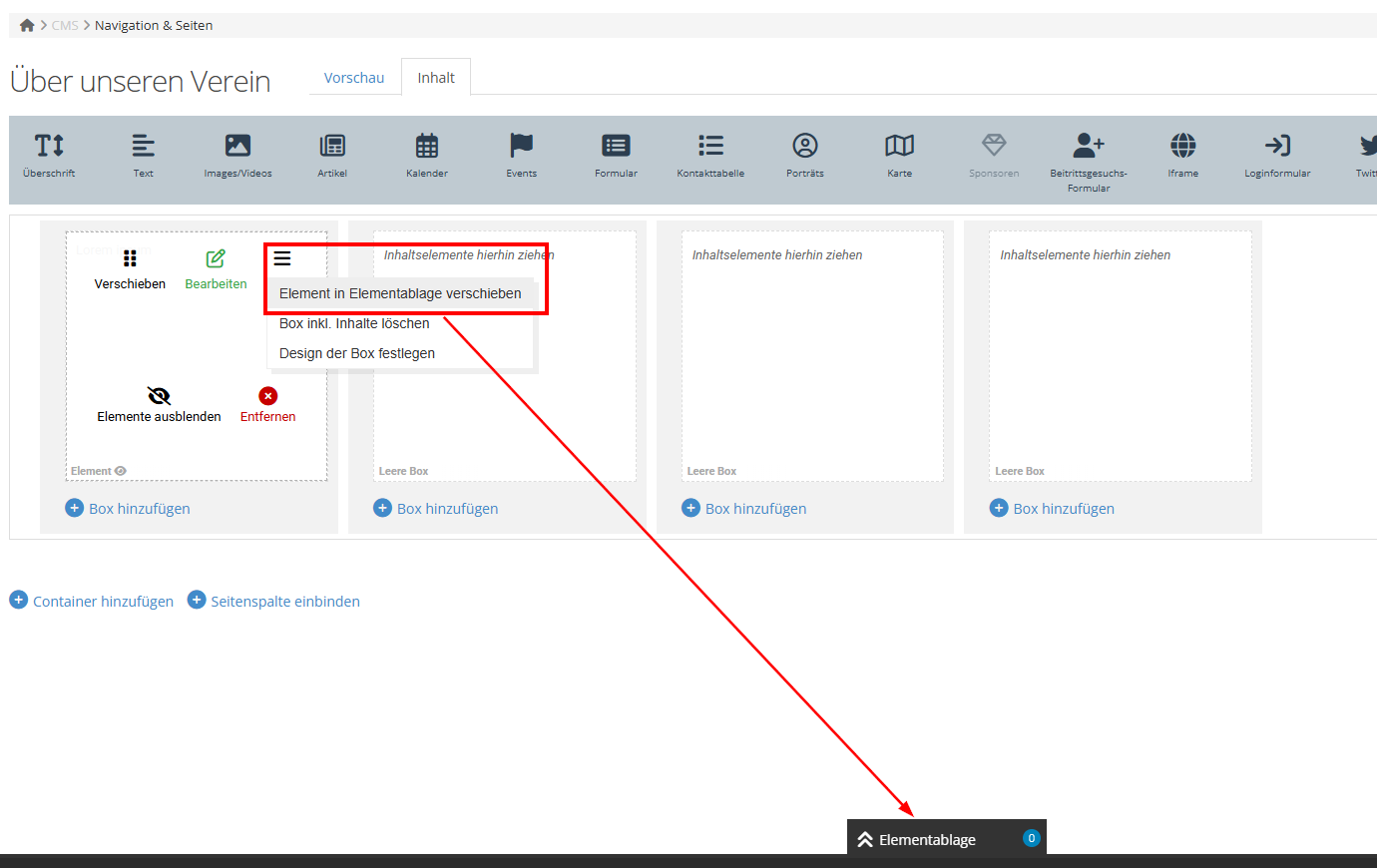Pick the Kontakttabelle list icon
This screenshot has height=868, width=1377.
pyautogui.click(x=710, y=146)
